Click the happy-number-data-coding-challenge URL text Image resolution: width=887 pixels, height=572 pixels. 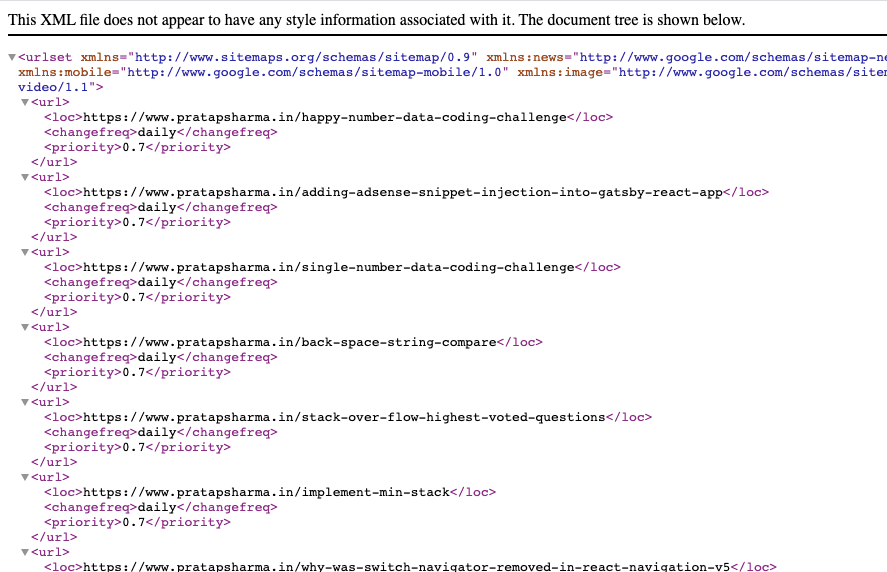tap(325, 117)
